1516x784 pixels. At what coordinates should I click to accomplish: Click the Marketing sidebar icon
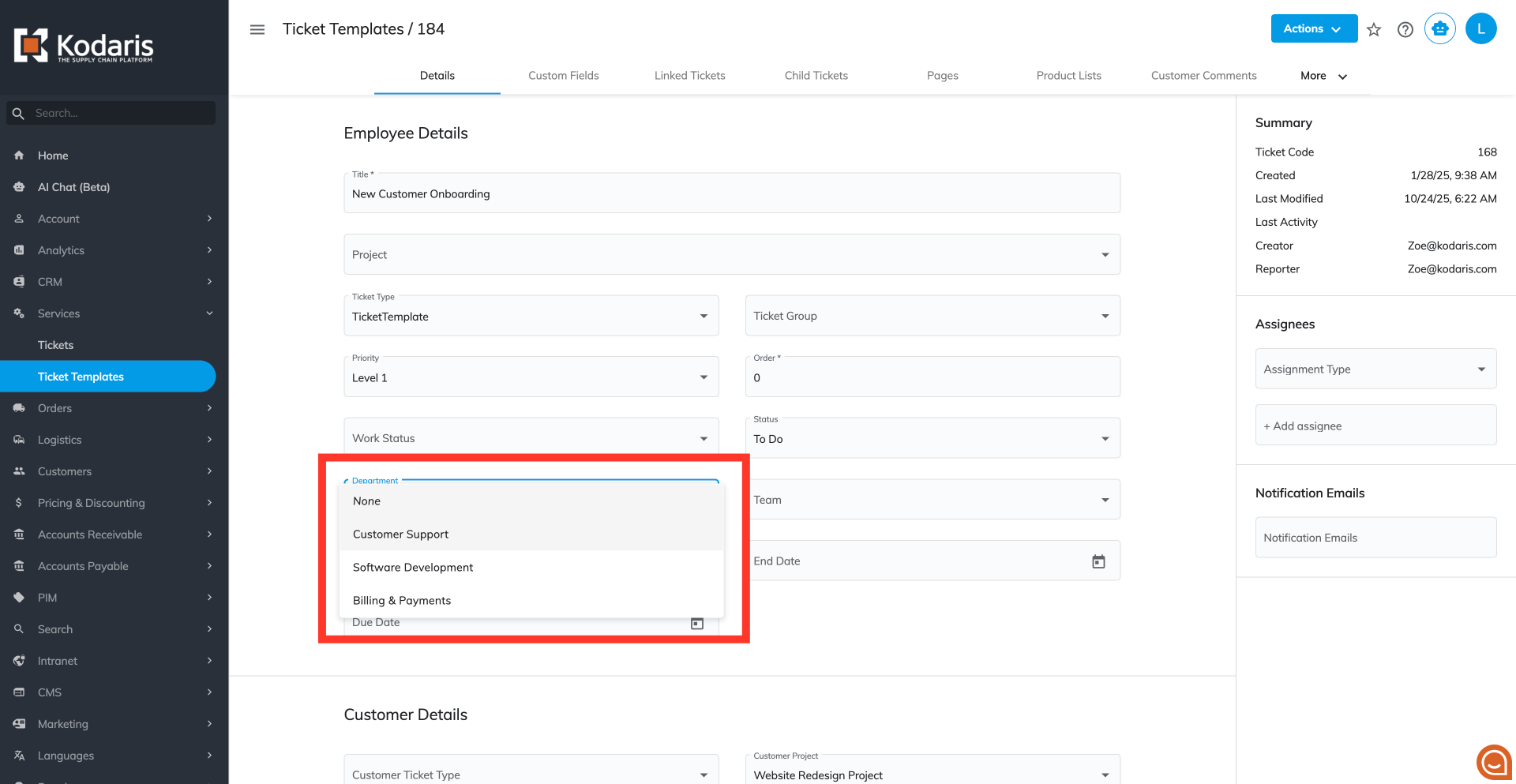coord(19,724)
